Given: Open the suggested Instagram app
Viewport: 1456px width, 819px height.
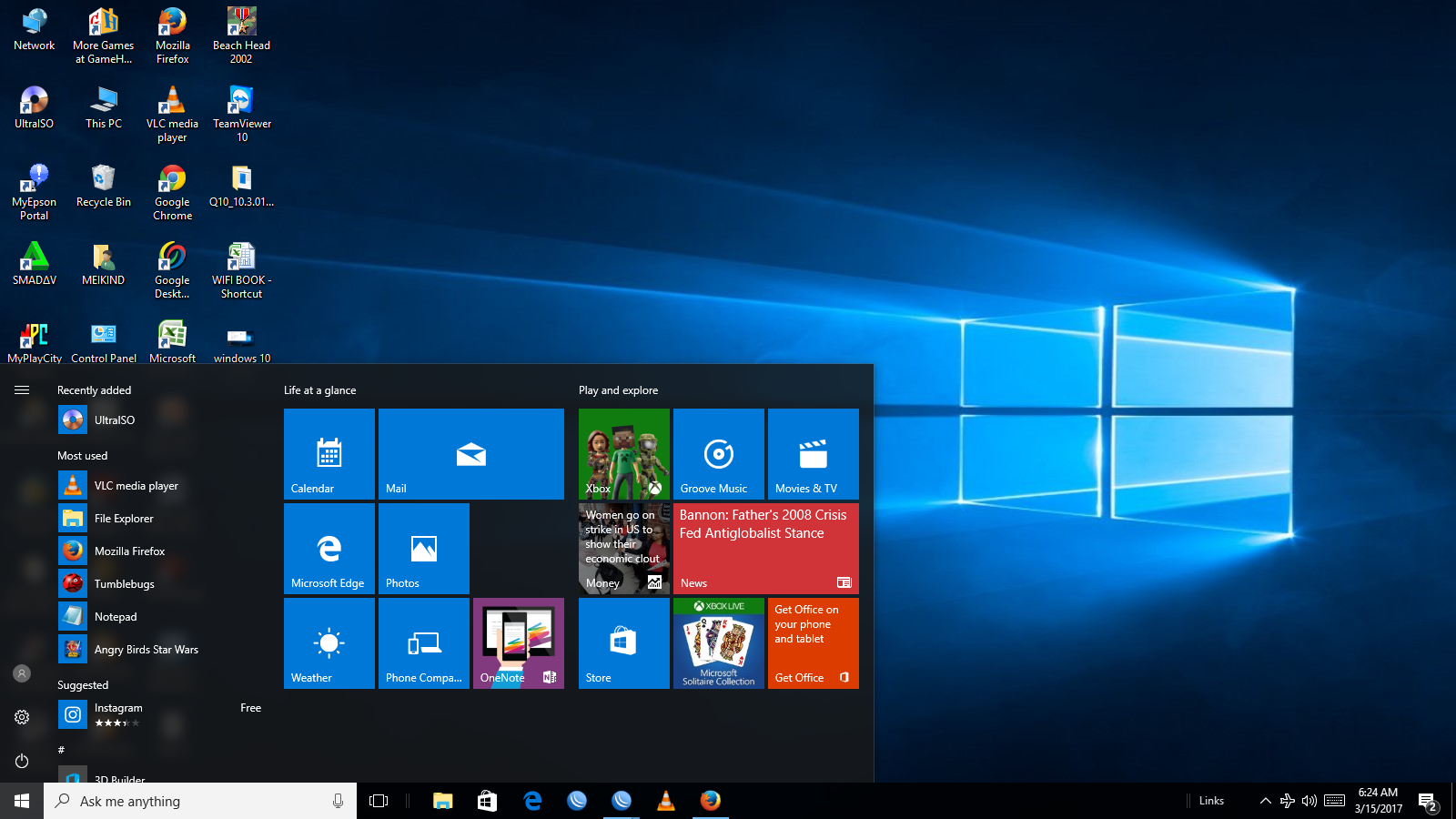Looking at the screenshot, I should point(160,714).
